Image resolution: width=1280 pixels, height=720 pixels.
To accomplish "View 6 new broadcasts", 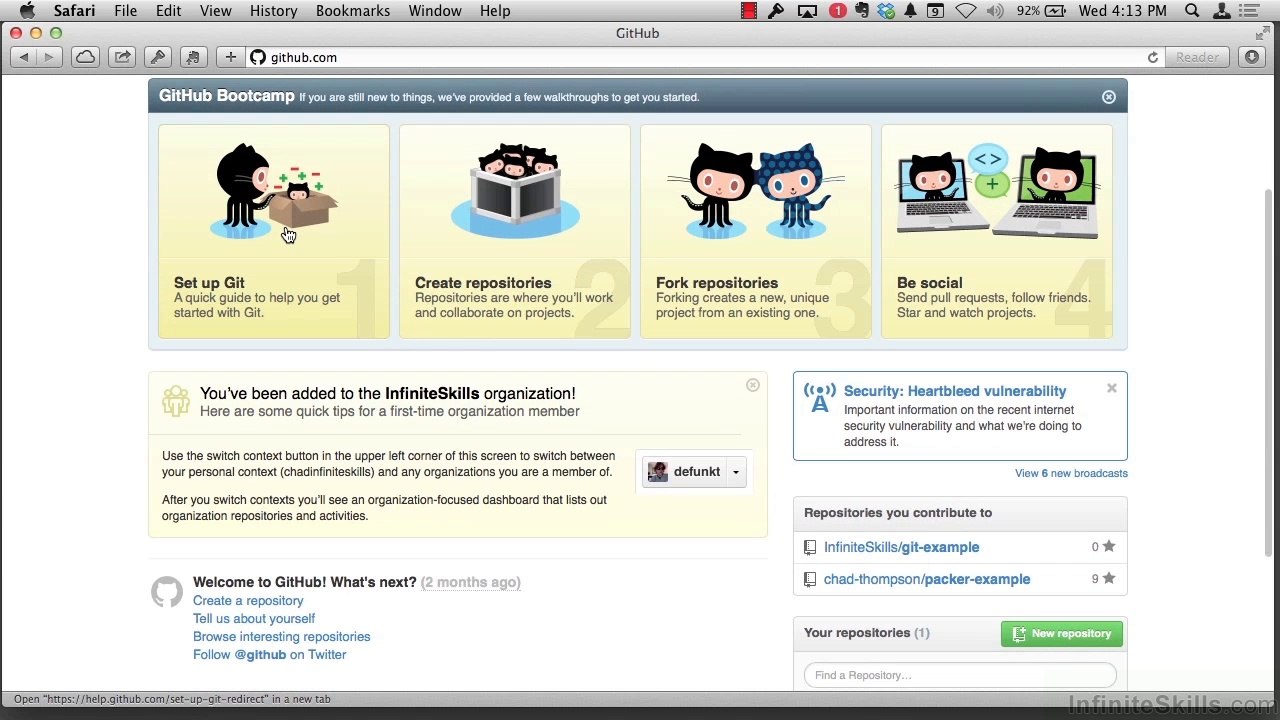I will point(1071,474).
